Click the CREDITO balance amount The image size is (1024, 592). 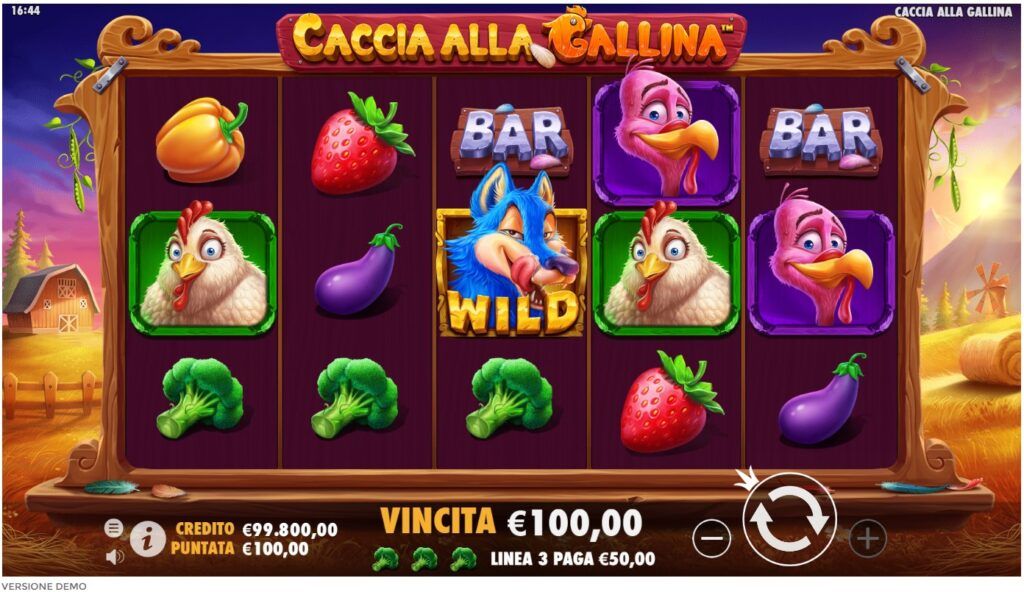pyautogui.click(x=290, y=529)
